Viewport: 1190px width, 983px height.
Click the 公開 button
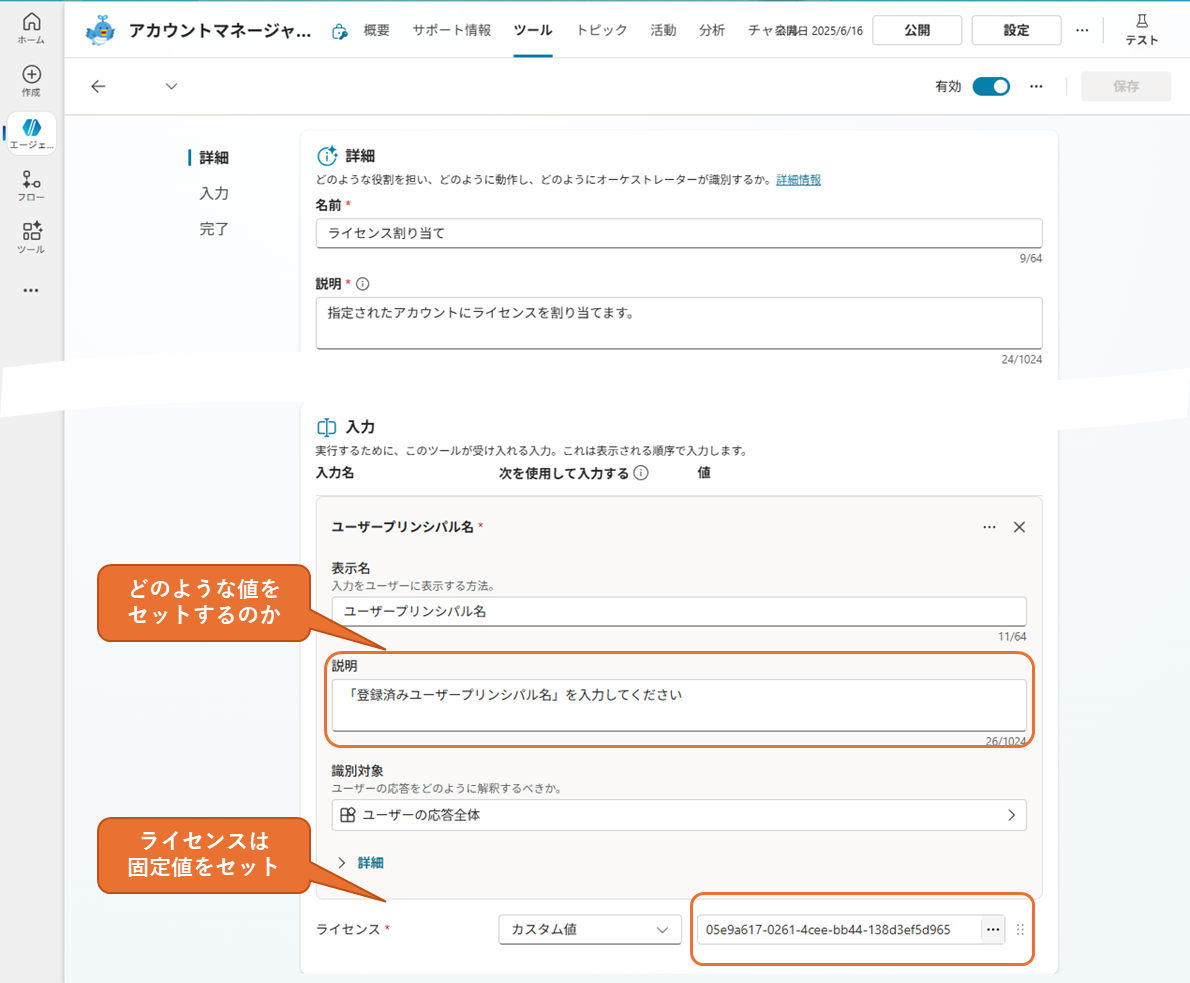pos(917,30)
